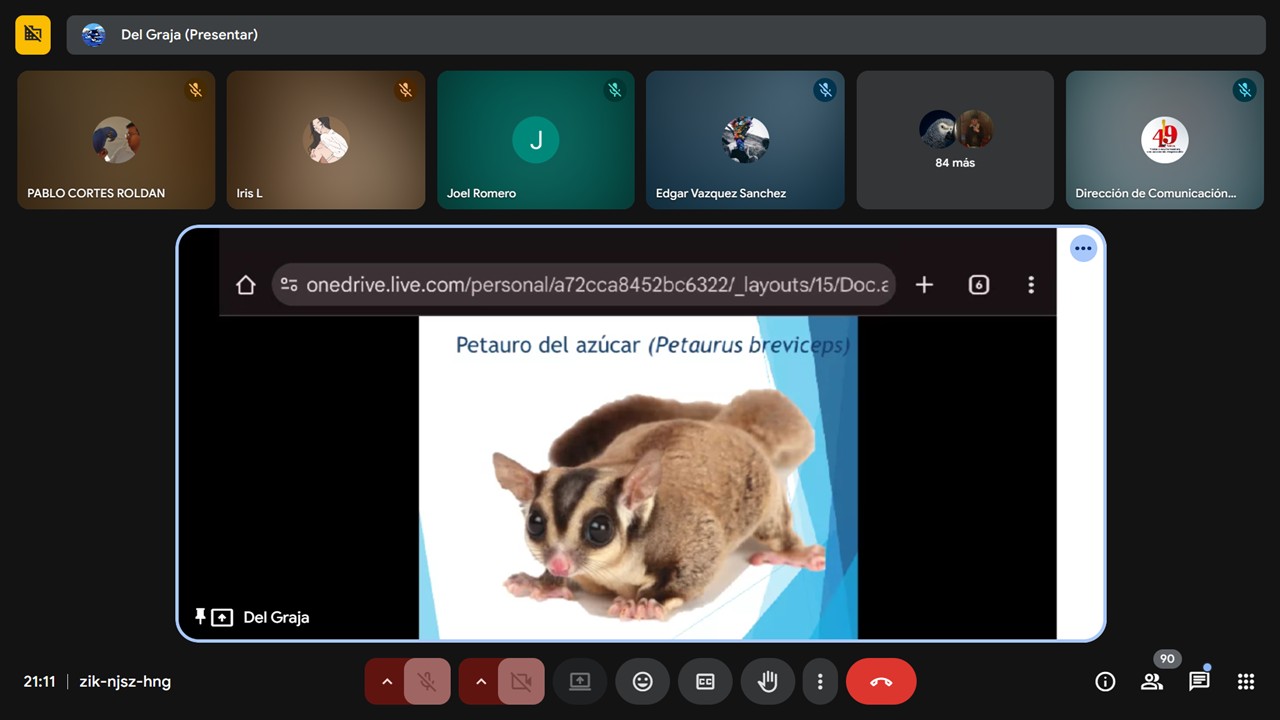
Task: Toggle closed captions on
Action: tap(705, 681)
